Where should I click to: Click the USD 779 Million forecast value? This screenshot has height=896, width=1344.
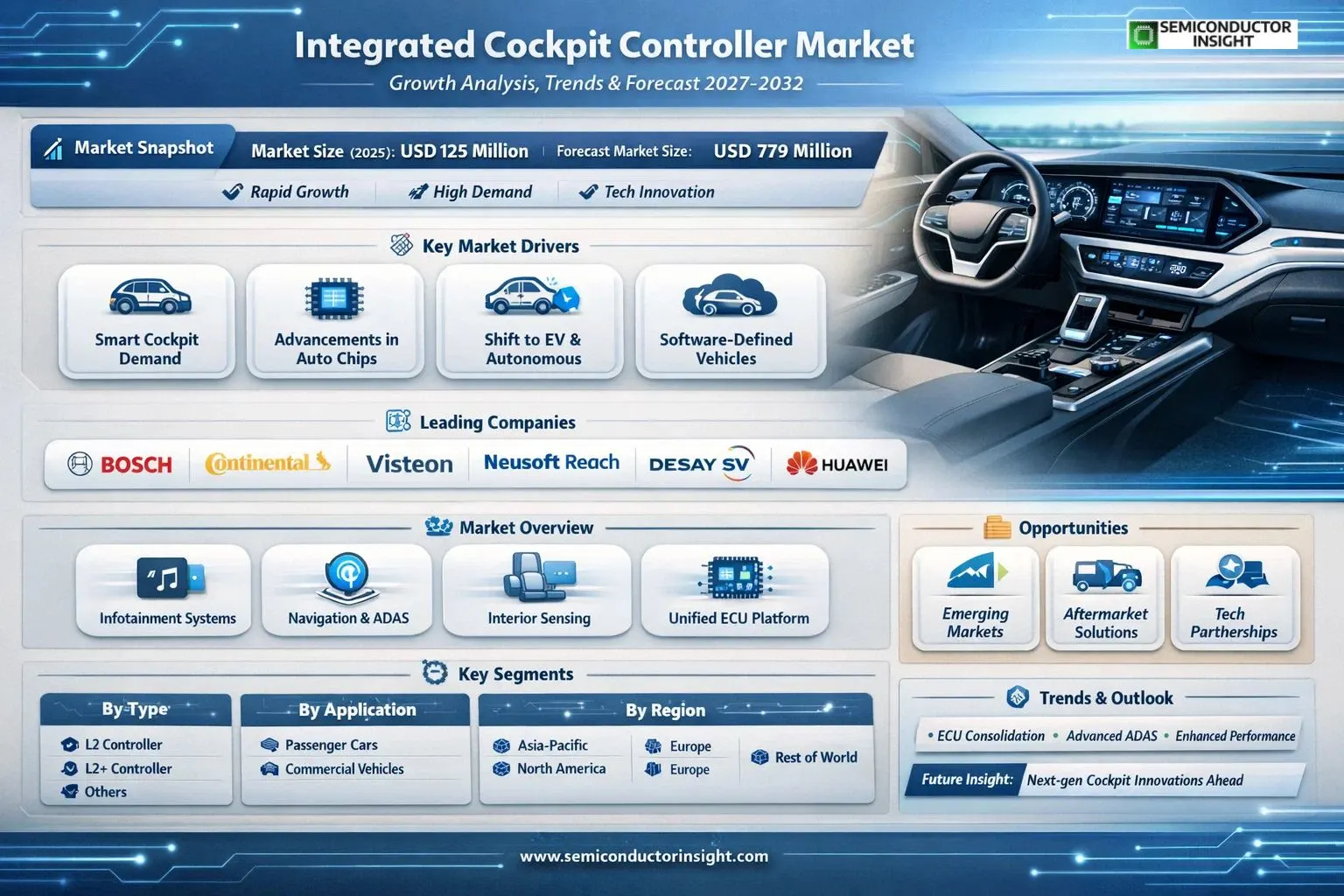click(782, 150)
